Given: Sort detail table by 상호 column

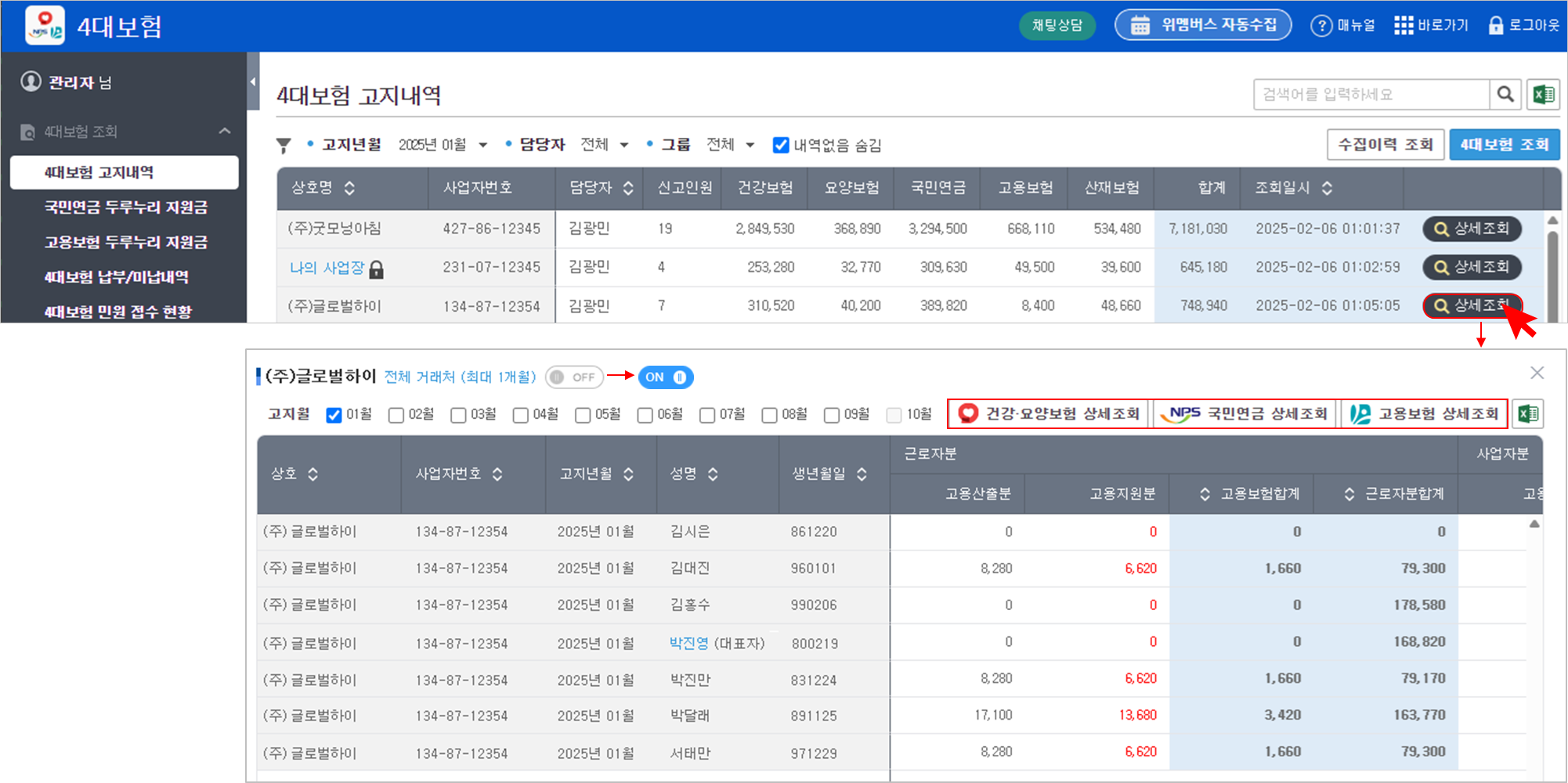Looking at the screenshot, I should pyautogui.click(x=313, y=474).
